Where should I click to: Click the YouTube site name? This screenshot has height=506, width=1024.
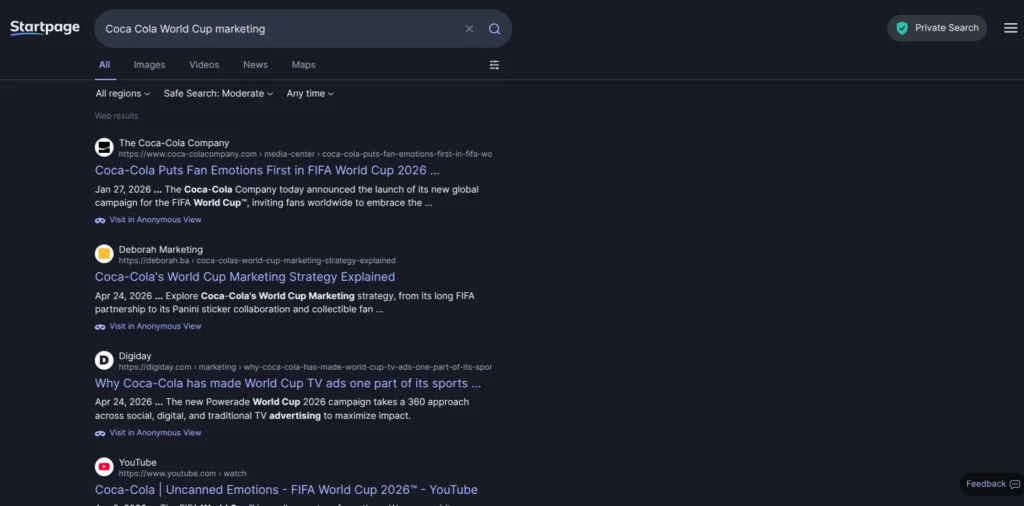tap(137, 462)
